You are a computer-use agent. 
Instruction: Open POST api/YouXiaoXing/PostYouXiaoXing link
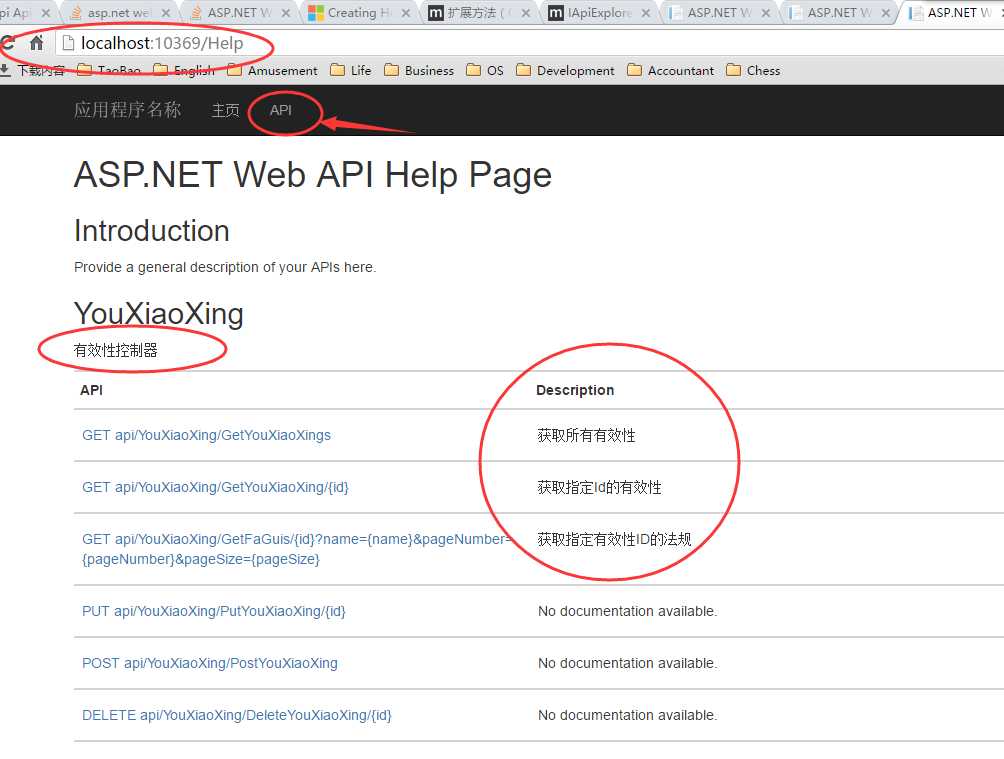[x=209, y=664]
